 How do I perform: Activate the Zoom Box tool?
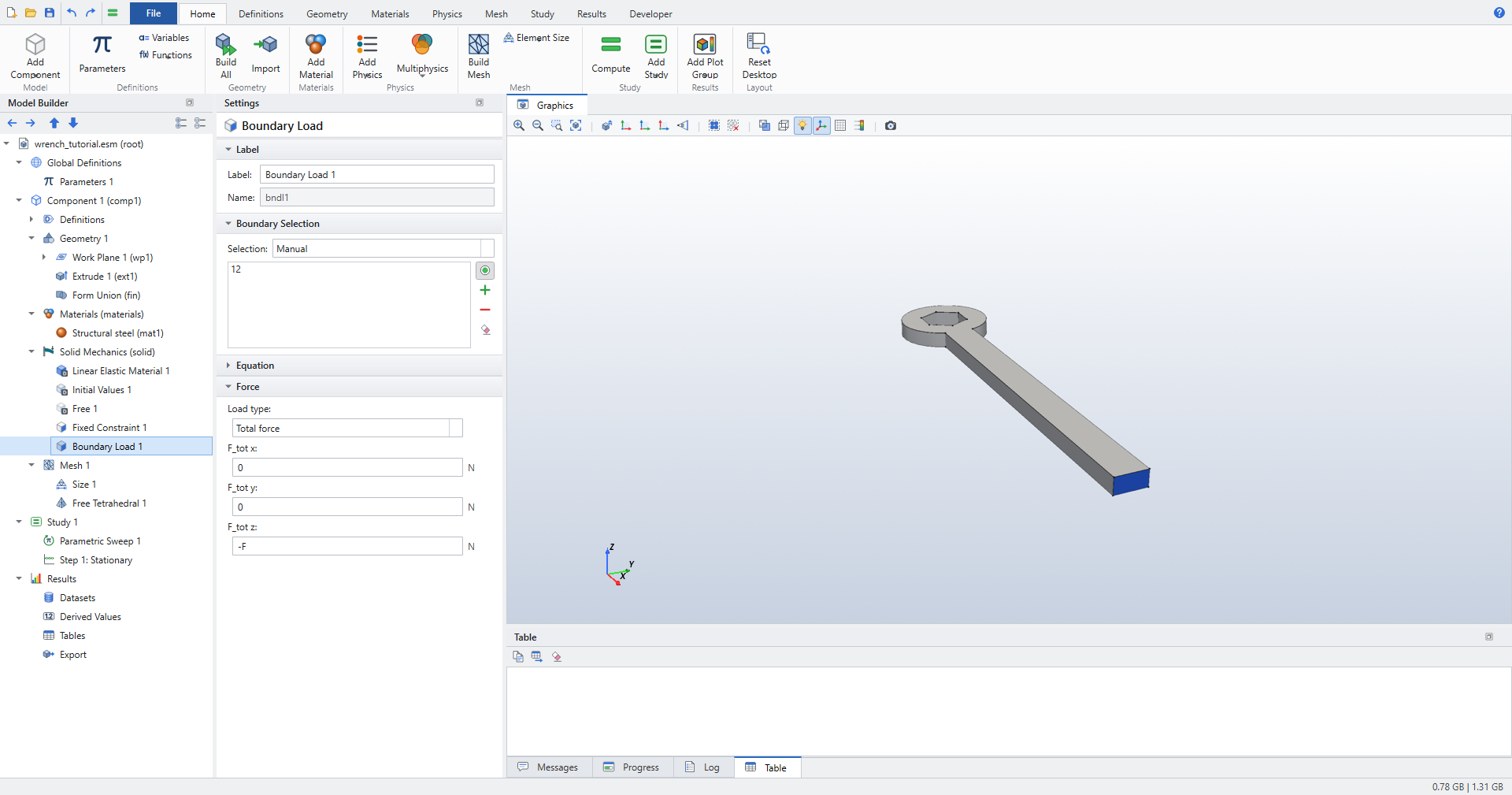(x=557, y=125)
